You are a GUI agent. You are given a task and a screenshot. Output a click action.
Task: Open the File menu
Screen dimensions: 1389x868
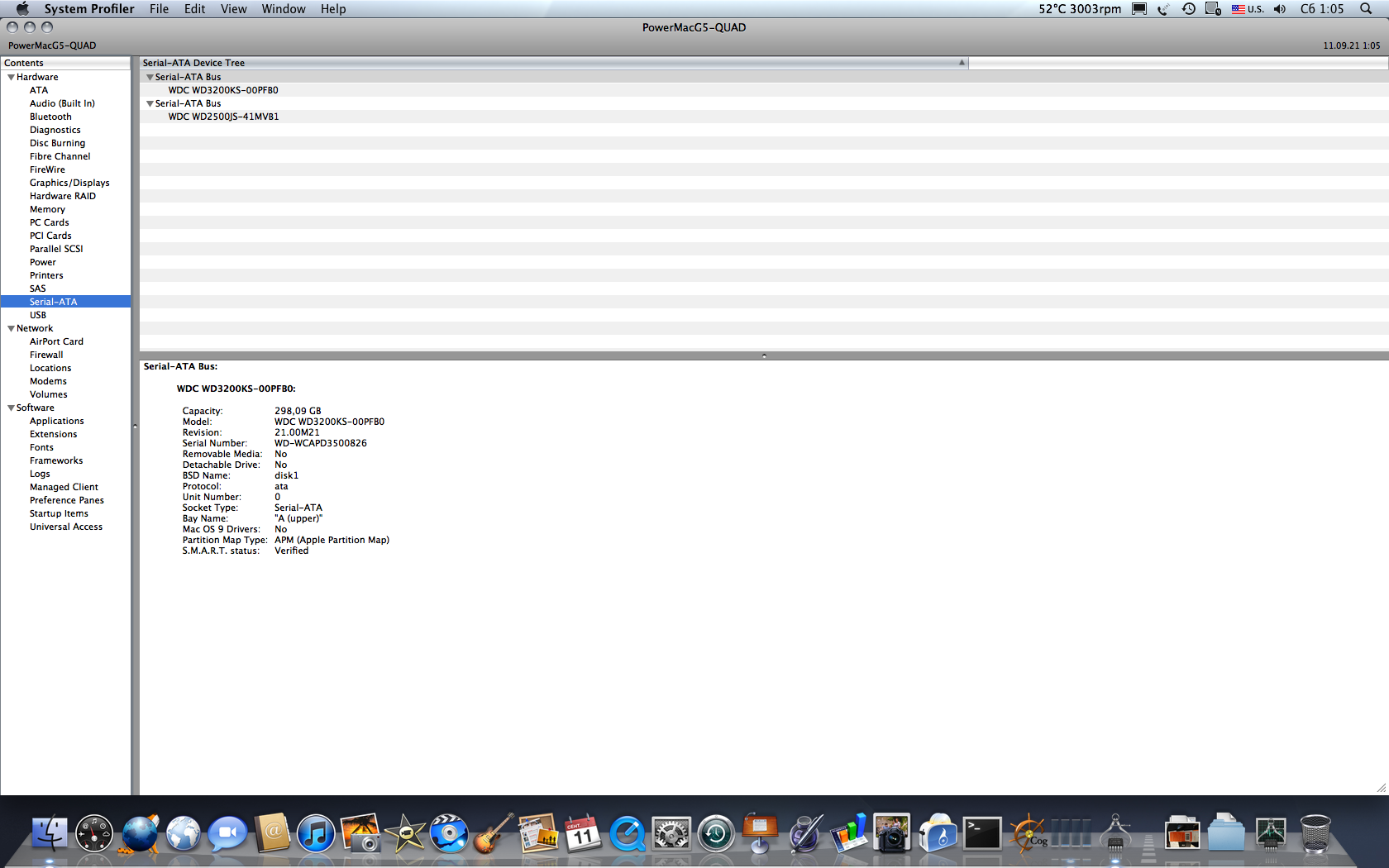(159, 9)
